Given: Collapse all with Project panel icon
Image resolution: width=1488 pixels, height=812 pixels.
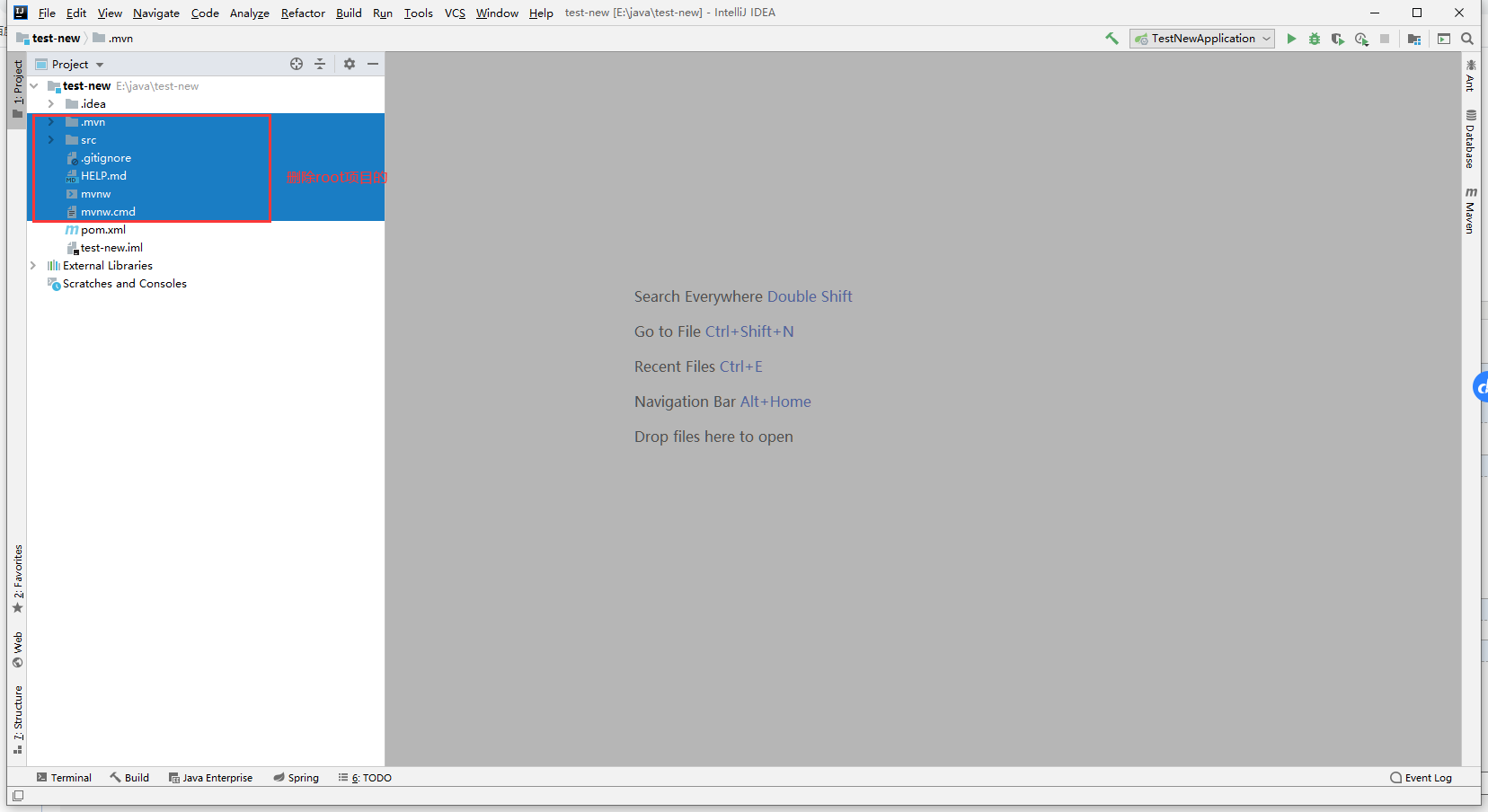Looking at the screenshot, I should click(x=320, y=64).
